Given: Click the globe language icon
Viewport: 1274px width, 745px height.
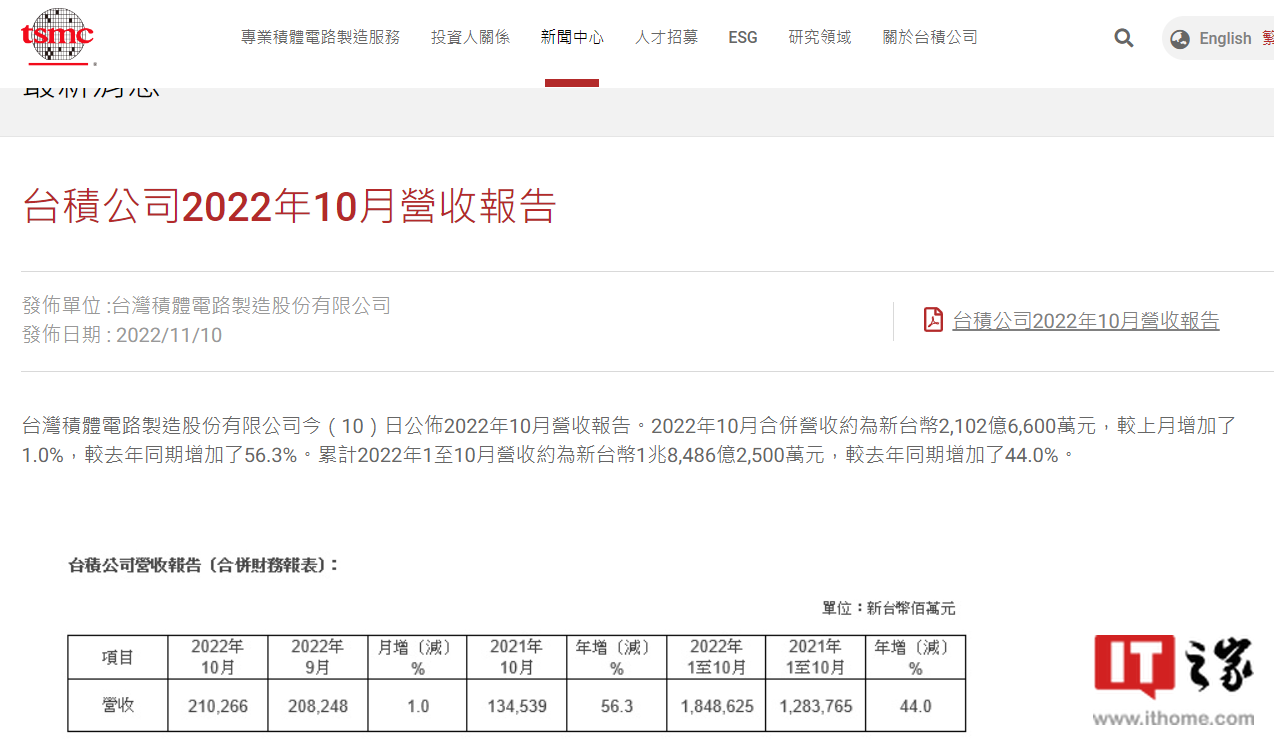Looking at the screenshot, I should tap(1180, 39).
